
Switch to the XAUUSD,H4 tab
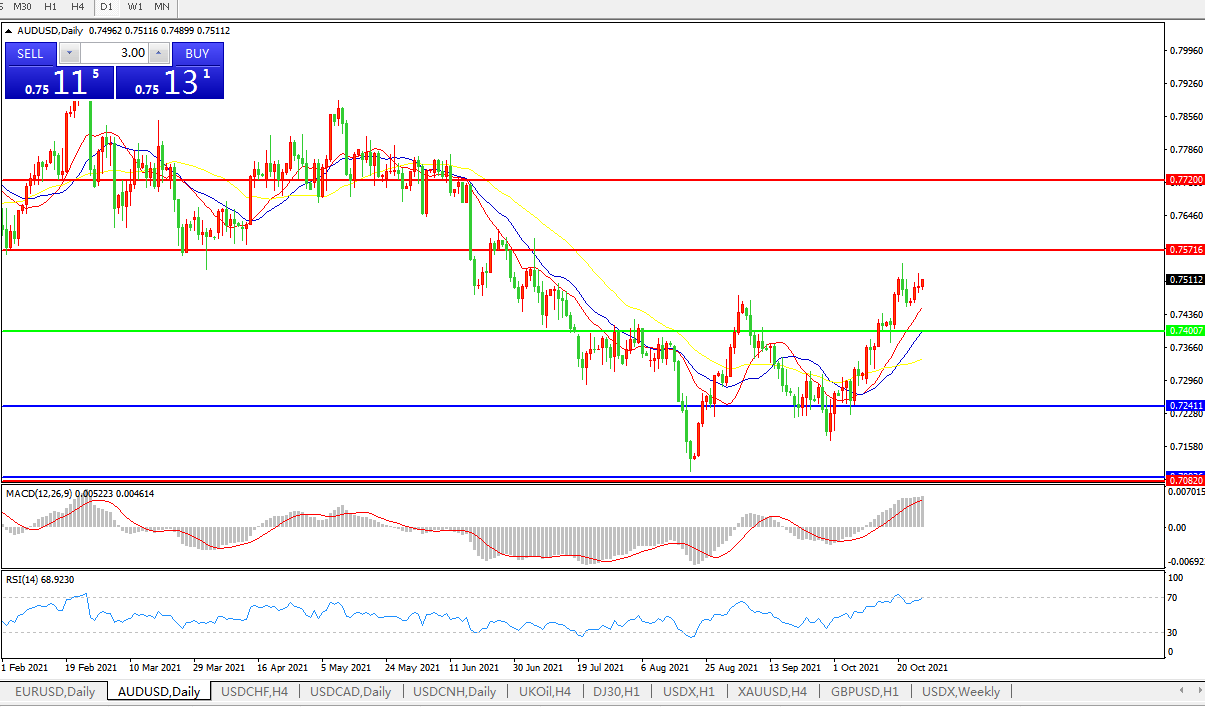773,692
